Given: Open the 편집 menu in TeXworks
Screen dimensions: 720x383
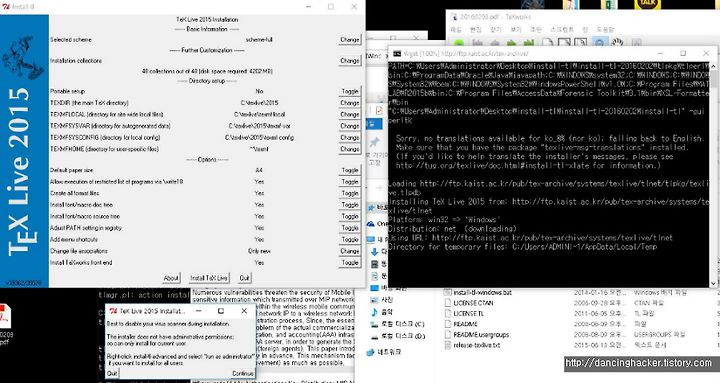Looking at the screenshot, I should pyautogui.click(x=476, y=29).
